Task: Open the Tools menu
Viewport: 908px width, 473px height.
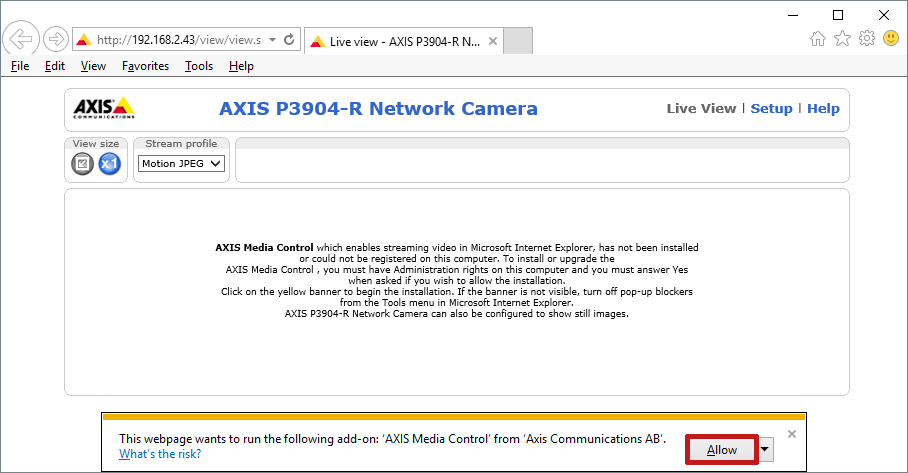Action: click(x=199, y=66)
